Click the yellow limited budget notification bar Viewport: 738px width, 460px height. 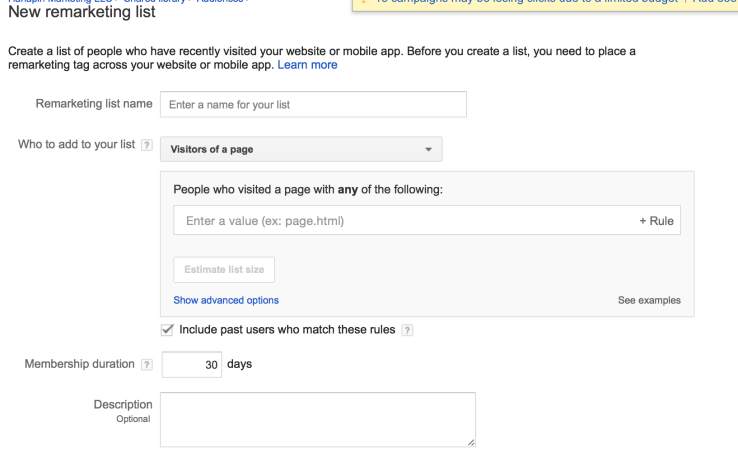click(x=545, y=5)
